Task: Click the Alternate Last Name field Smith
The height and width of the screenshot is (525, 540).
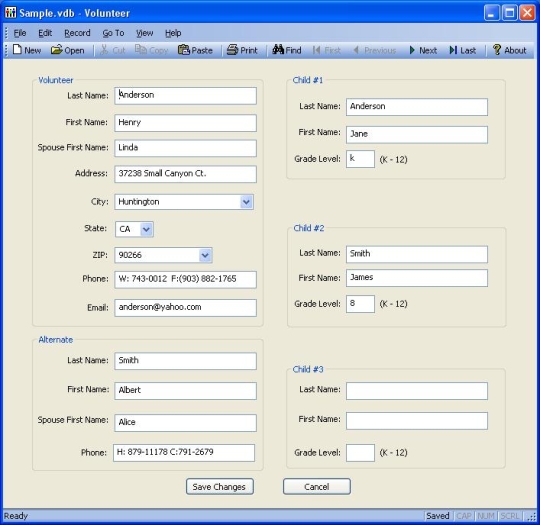Action: pos(186,361)
